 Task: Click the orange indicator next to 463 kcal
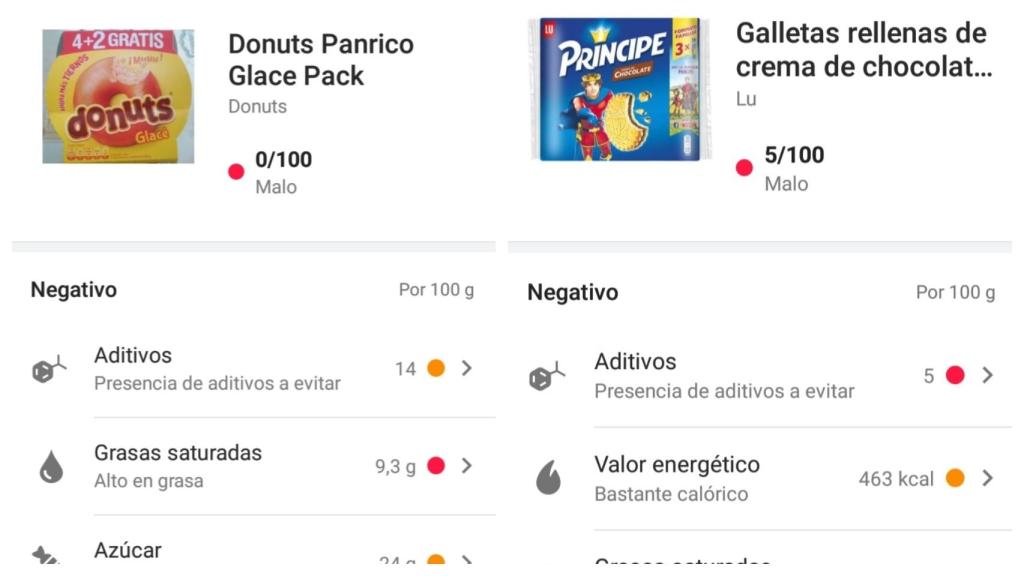click(955, 478)
